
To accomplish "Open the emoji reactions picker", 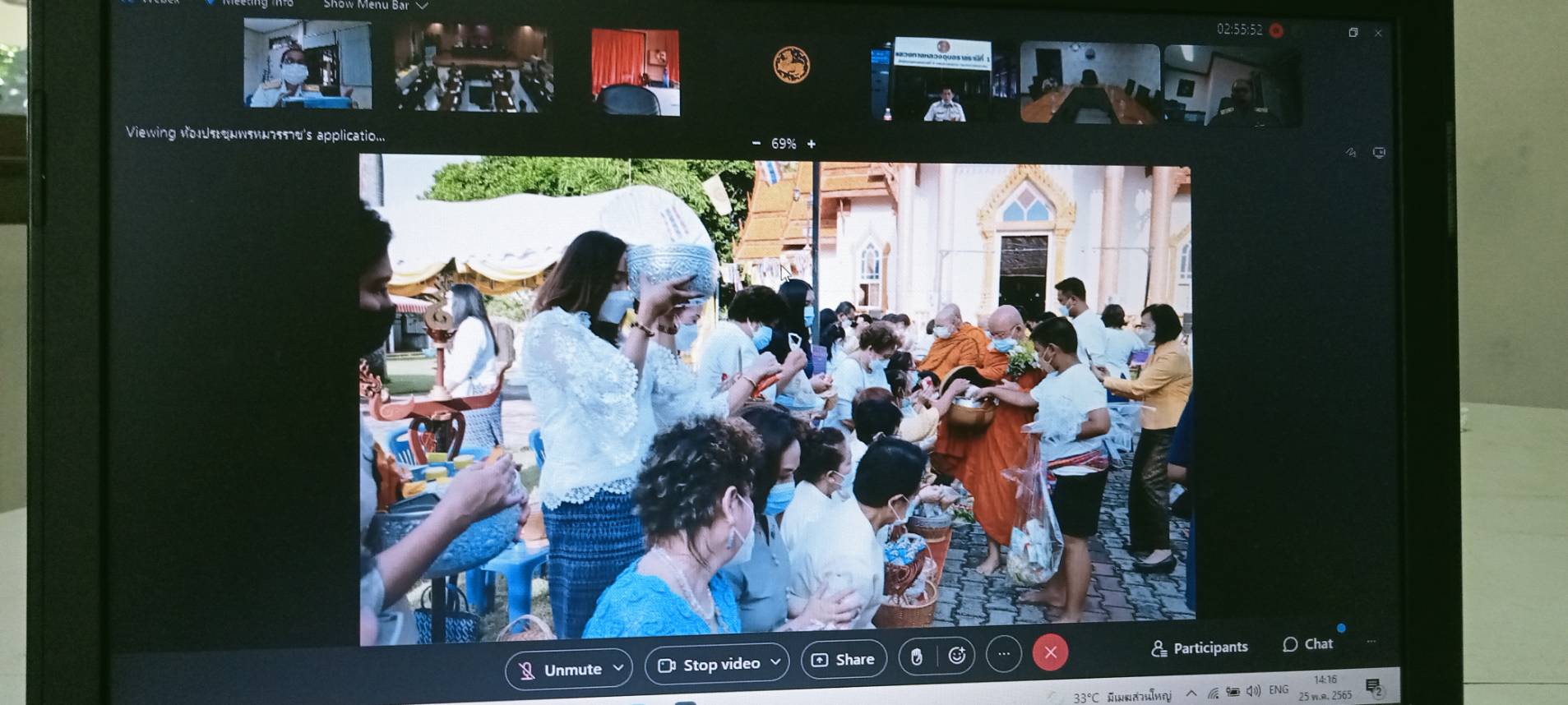I will tap(956, 656).
